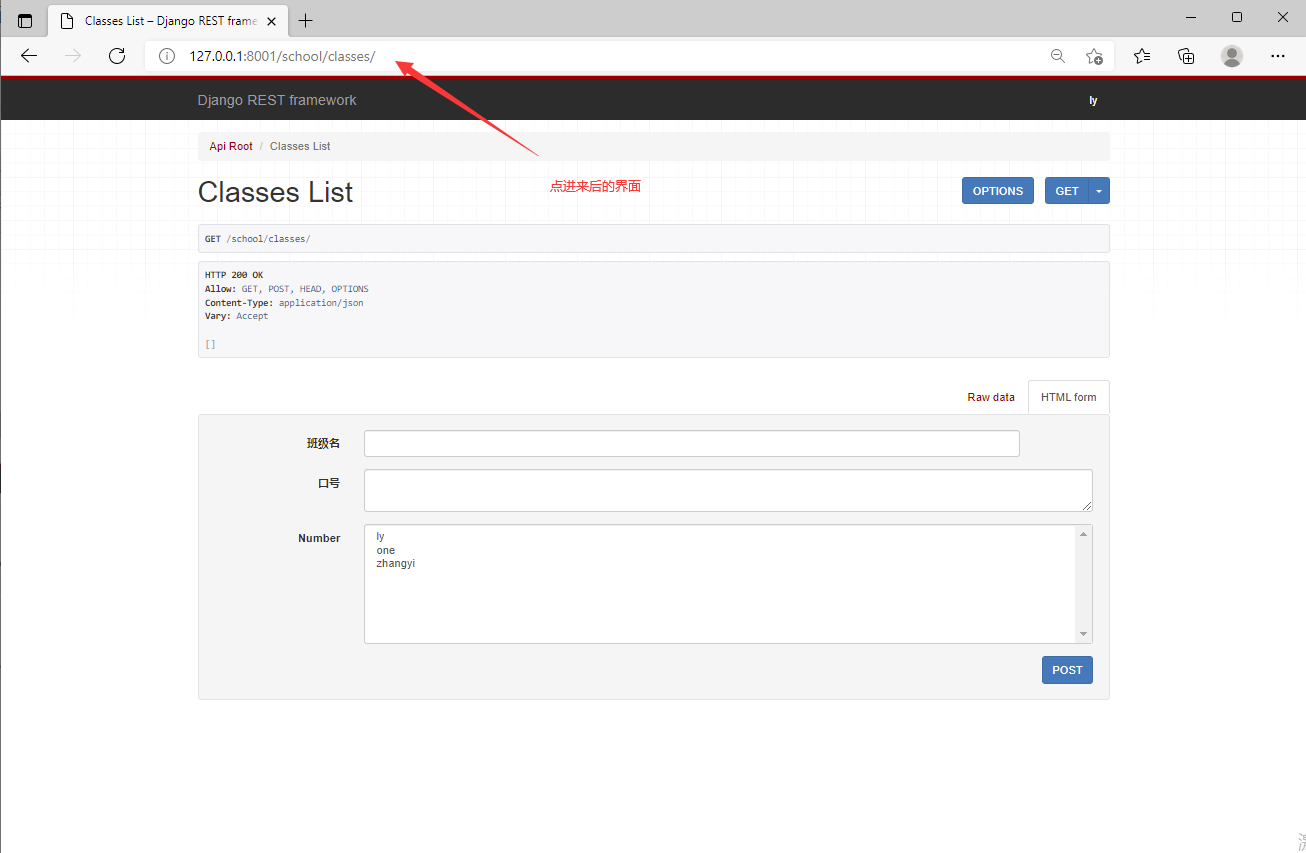Click the OPTIONS button
Screen dimensions: 1306x853
pyautogui.click(x=998, y=191)
